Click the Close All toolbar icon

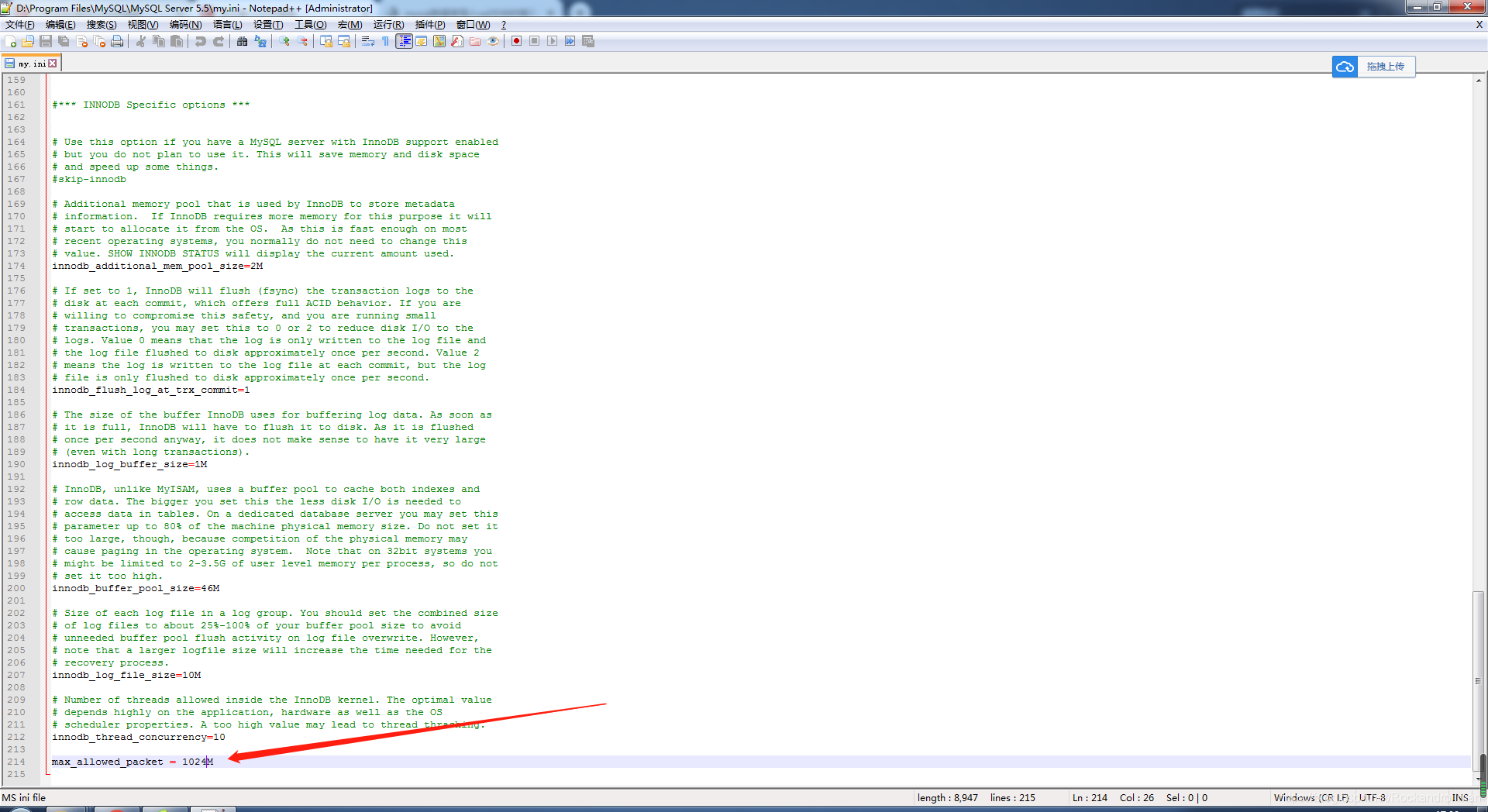click(x=99, y=41)
